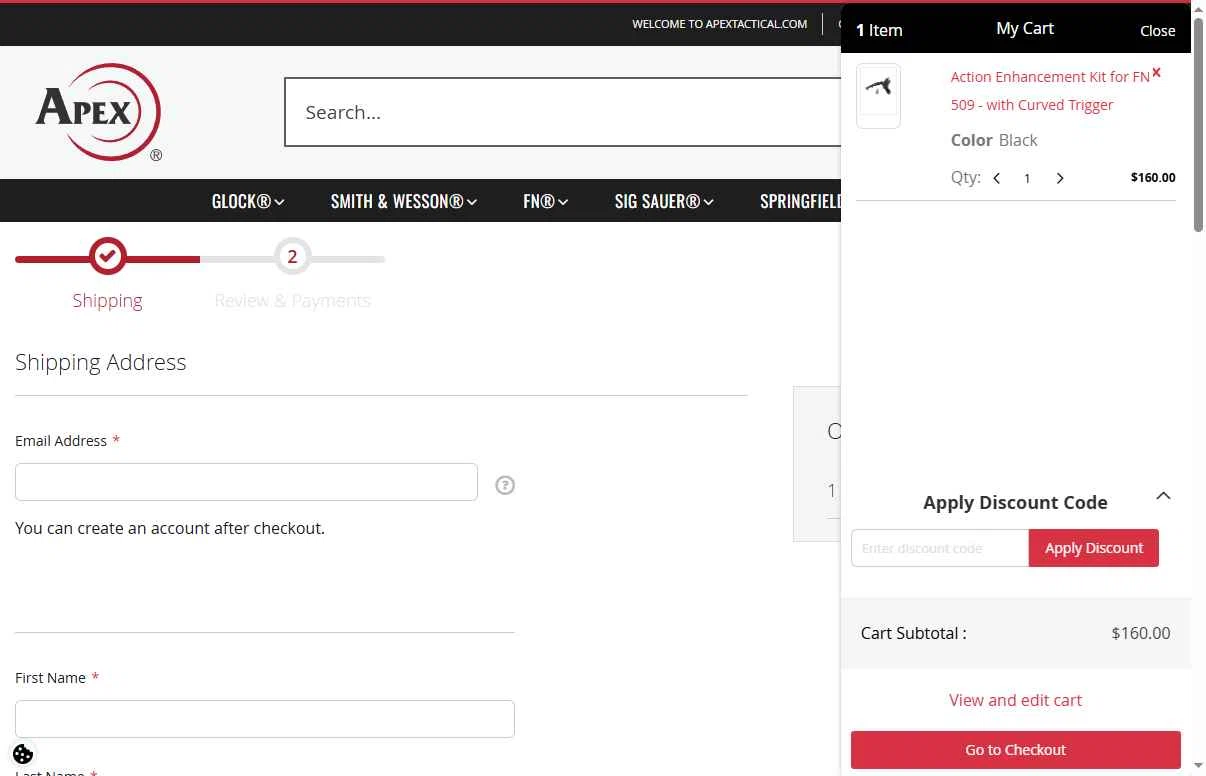The width and height of the screenshot is (1206, 776).
Task: Open the SPRINGFIELD menu
Action: click(x=800, y=201)
